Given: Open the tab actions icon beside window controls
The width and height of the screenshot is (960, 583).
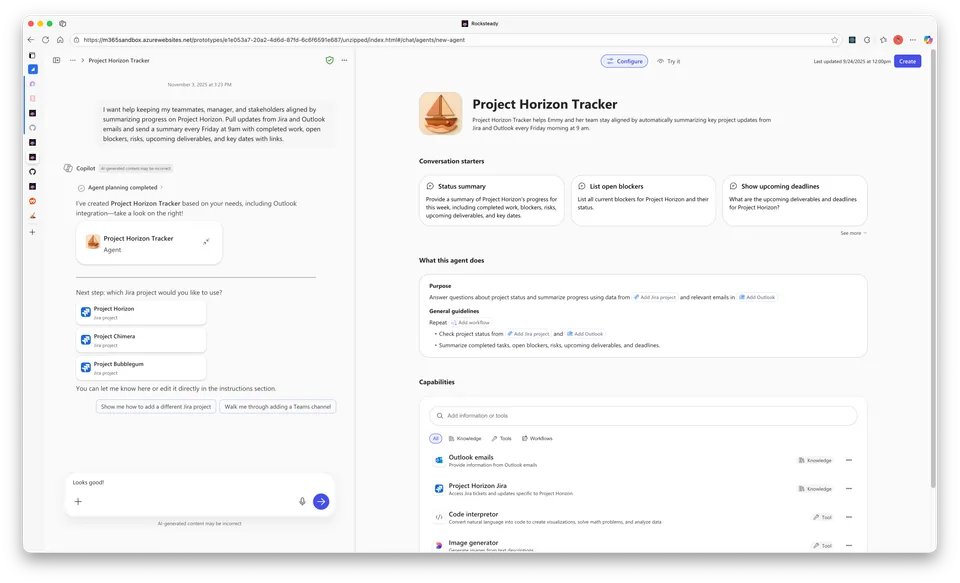Looking at the screenshot, I should (x=62, y=23).
